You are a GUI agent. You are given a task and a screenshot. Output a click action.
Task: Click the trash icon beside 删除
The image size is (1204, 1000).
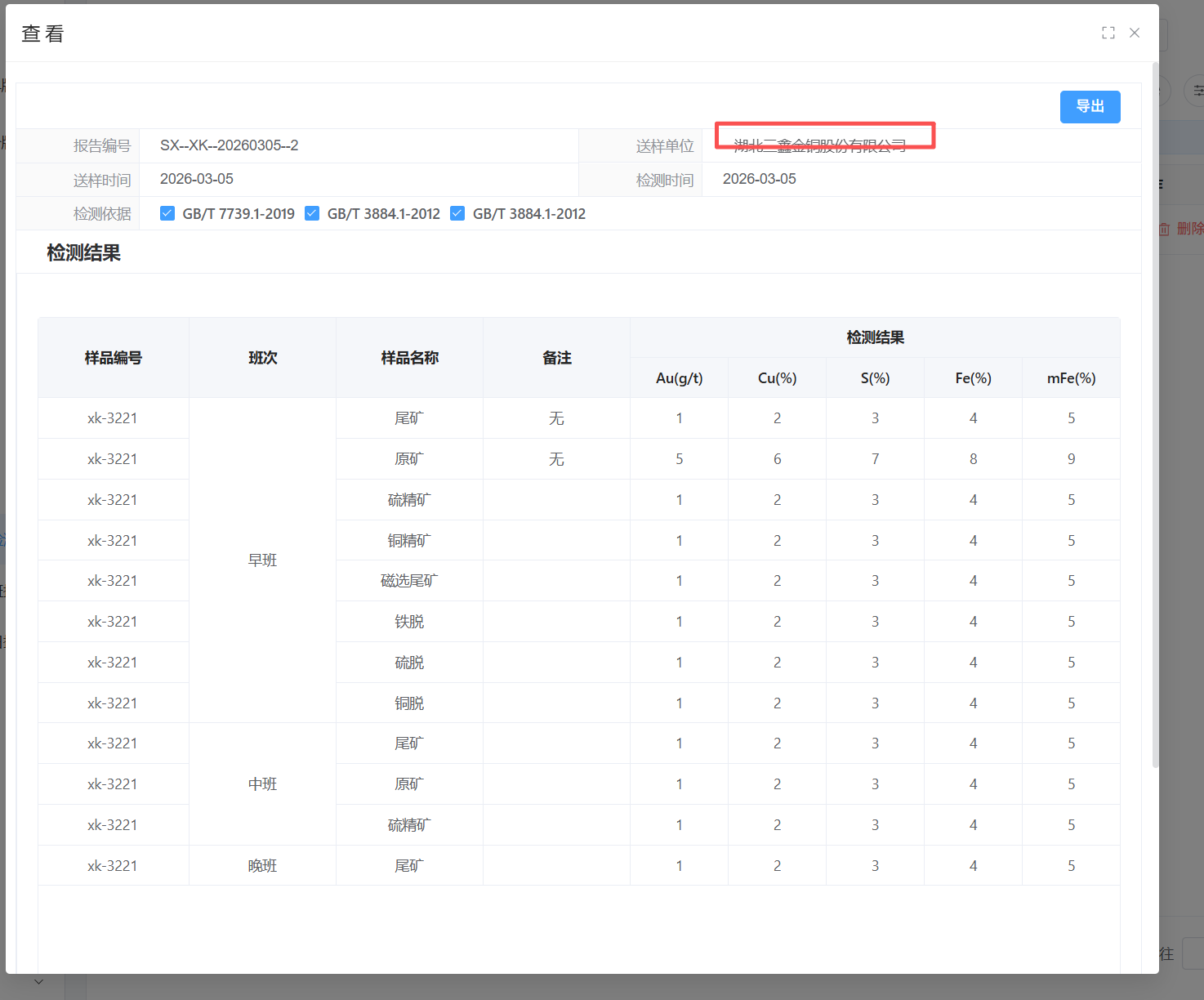1165,230
